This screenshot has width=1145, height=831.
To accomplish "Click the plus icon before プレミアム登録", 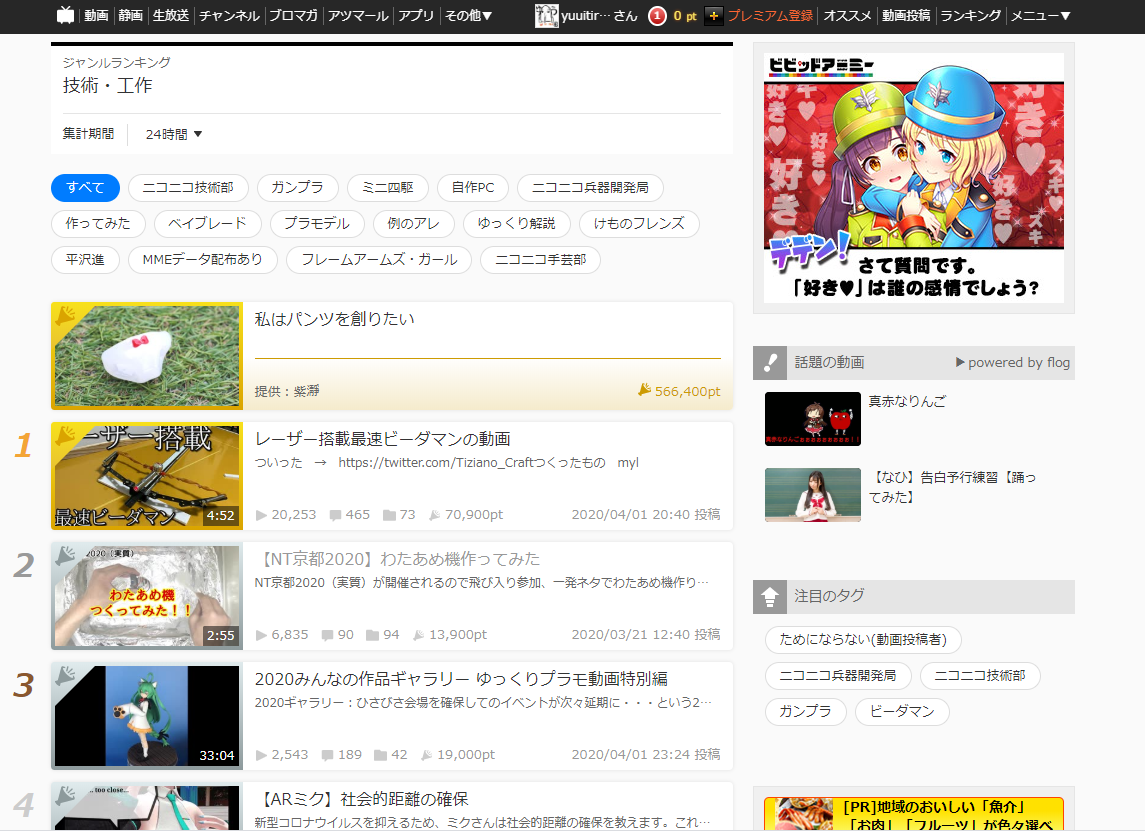I will click(713, 15).
